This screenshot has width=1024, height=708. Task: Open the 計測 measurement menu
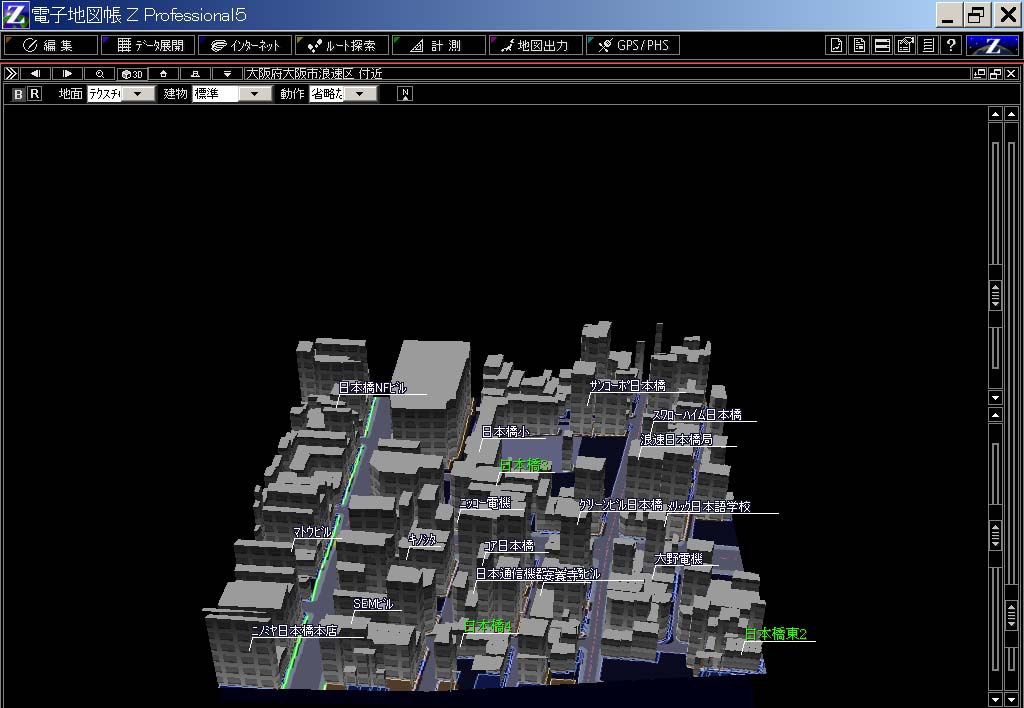point(439,45)
